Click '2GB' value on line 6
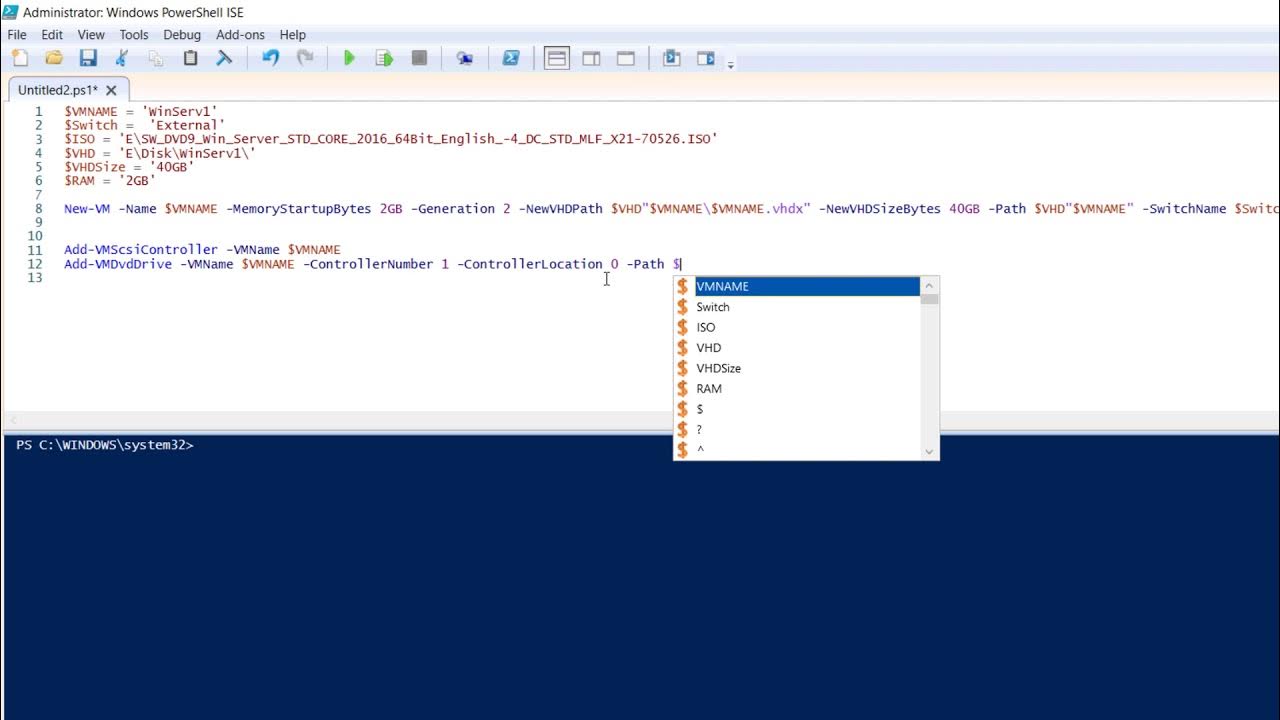The width and height of the screenshot is (1280, 720). (137, 181)
